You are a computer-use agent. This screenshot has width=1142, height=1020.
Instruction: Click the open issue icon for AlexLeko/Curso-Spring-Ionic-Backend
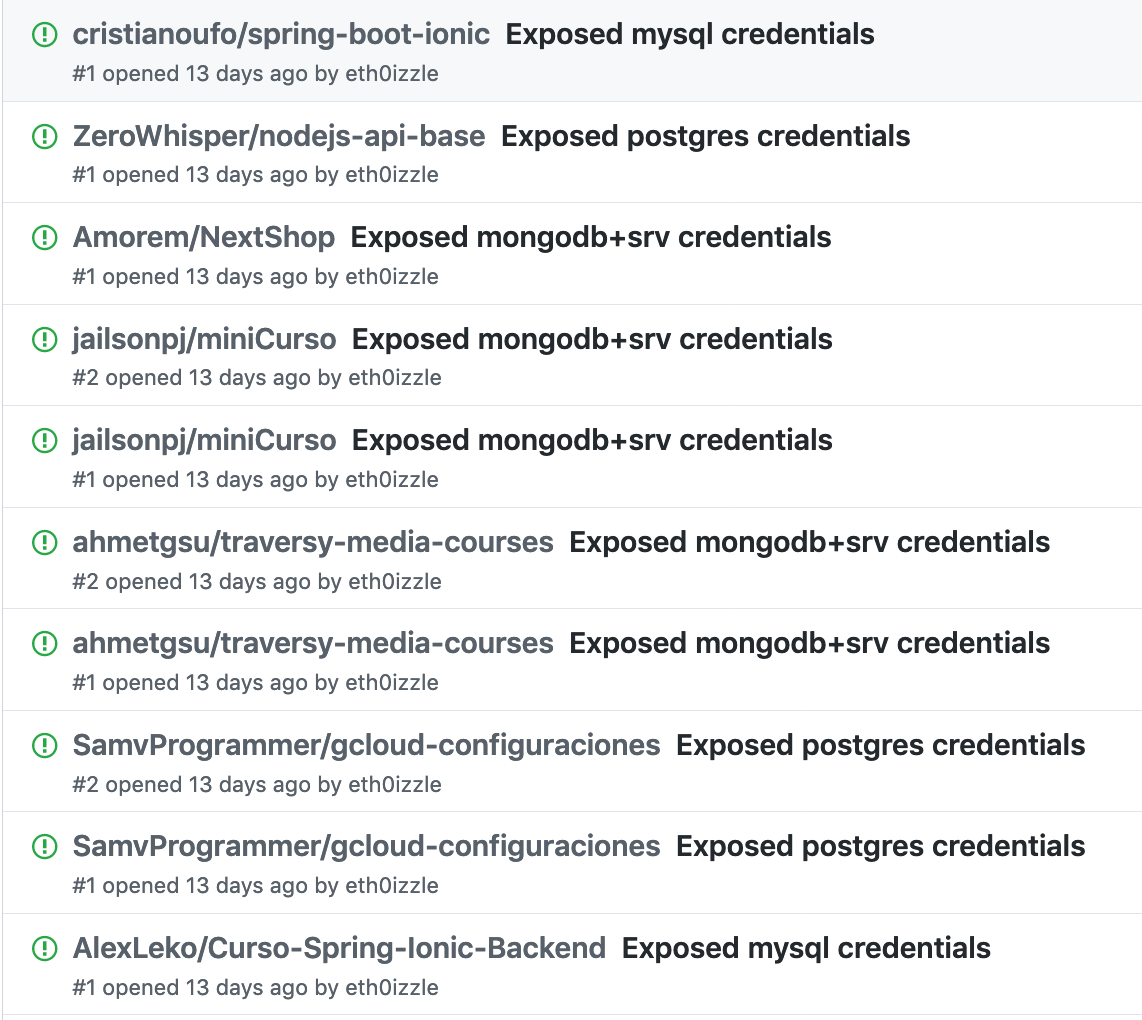[44, 948]
